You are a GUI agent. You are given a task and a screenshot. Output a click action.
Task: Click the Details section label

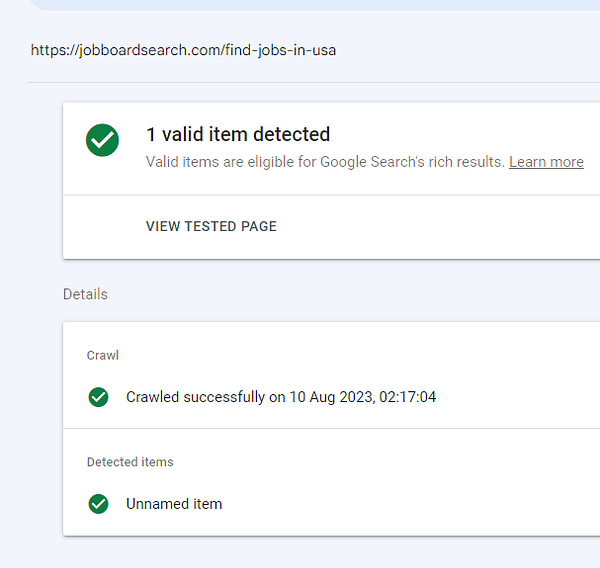[x=85, y=294]
